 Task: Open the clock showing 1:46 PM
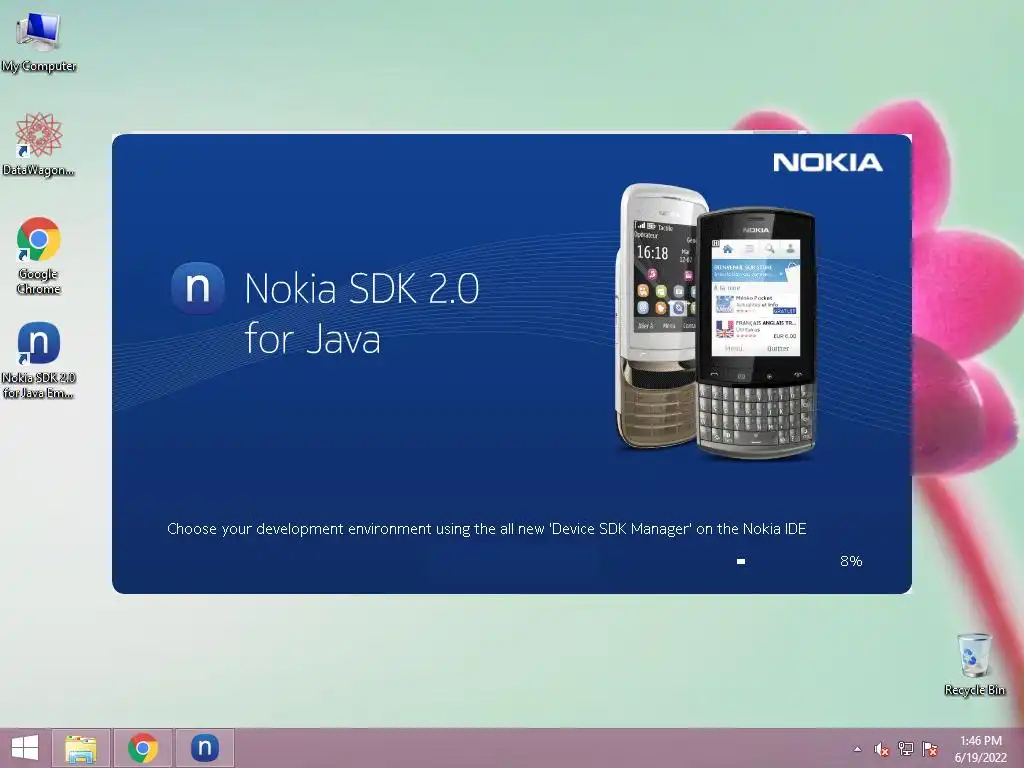tap(980, 749)
